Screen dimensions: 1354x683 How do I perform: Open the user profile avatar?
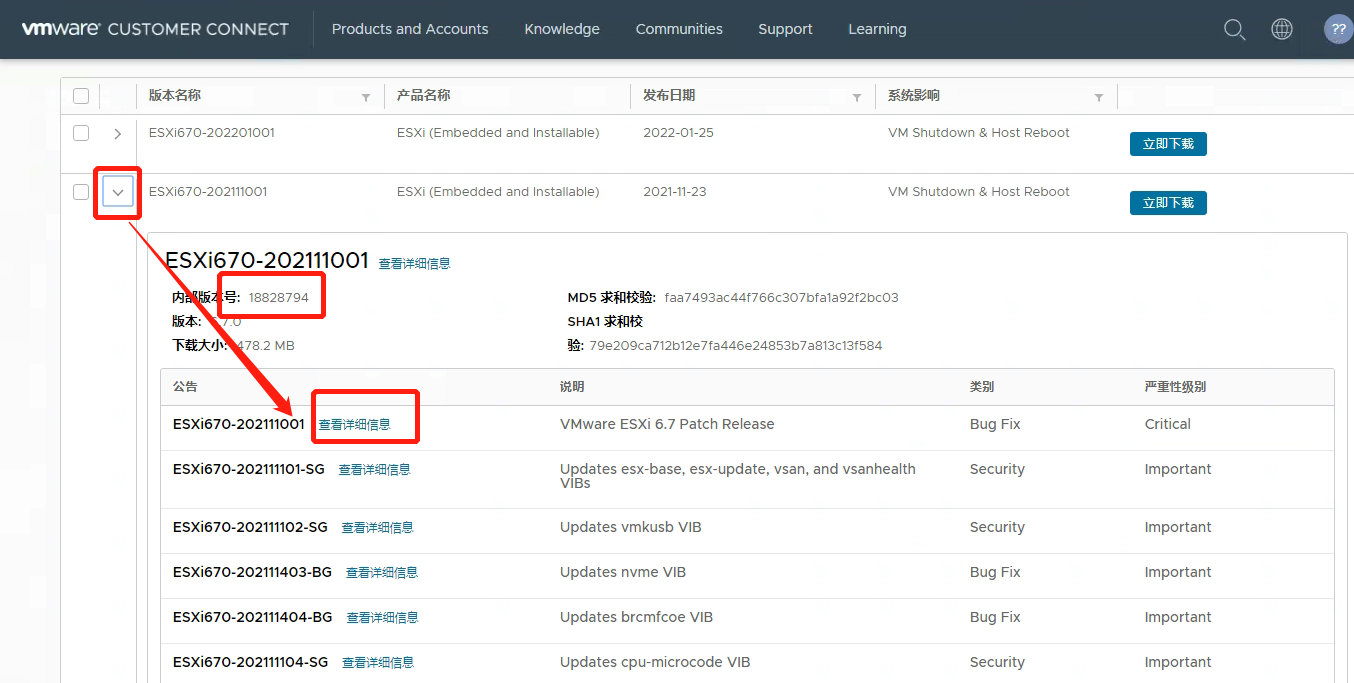coord(1338,29)
